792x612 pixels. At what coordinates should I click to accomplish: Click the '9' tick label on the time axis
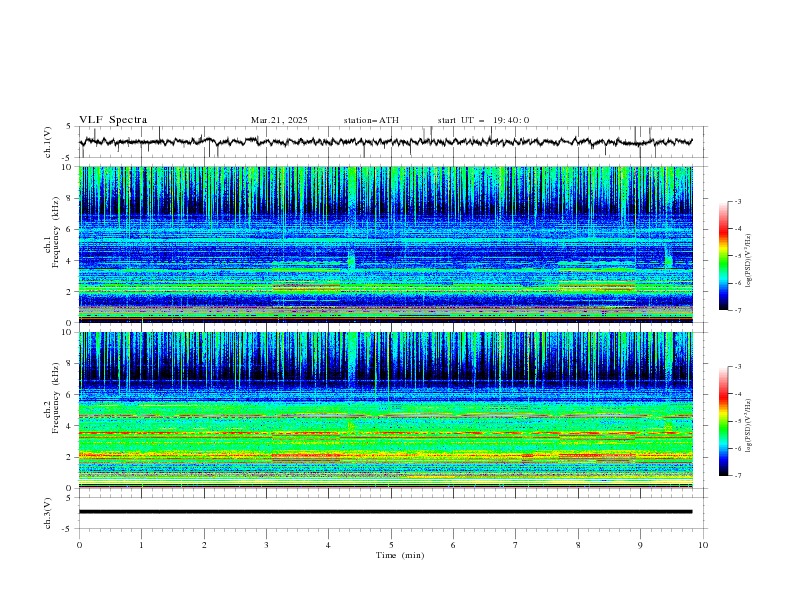click(x=640, y=545)
